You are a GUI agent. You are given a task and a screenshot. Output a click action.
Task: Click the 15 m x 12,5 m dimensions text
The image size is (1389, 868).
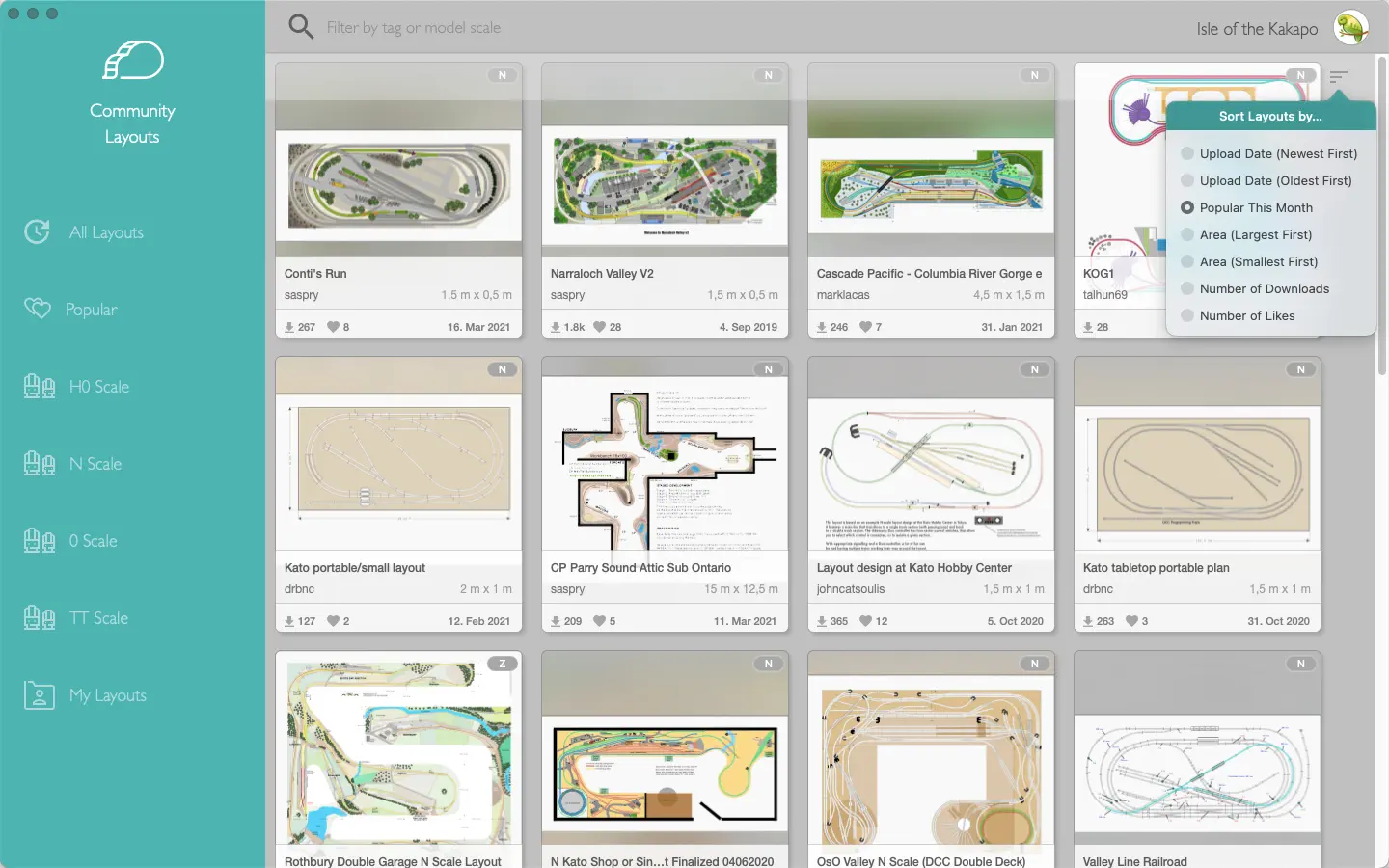coord(741,589)
